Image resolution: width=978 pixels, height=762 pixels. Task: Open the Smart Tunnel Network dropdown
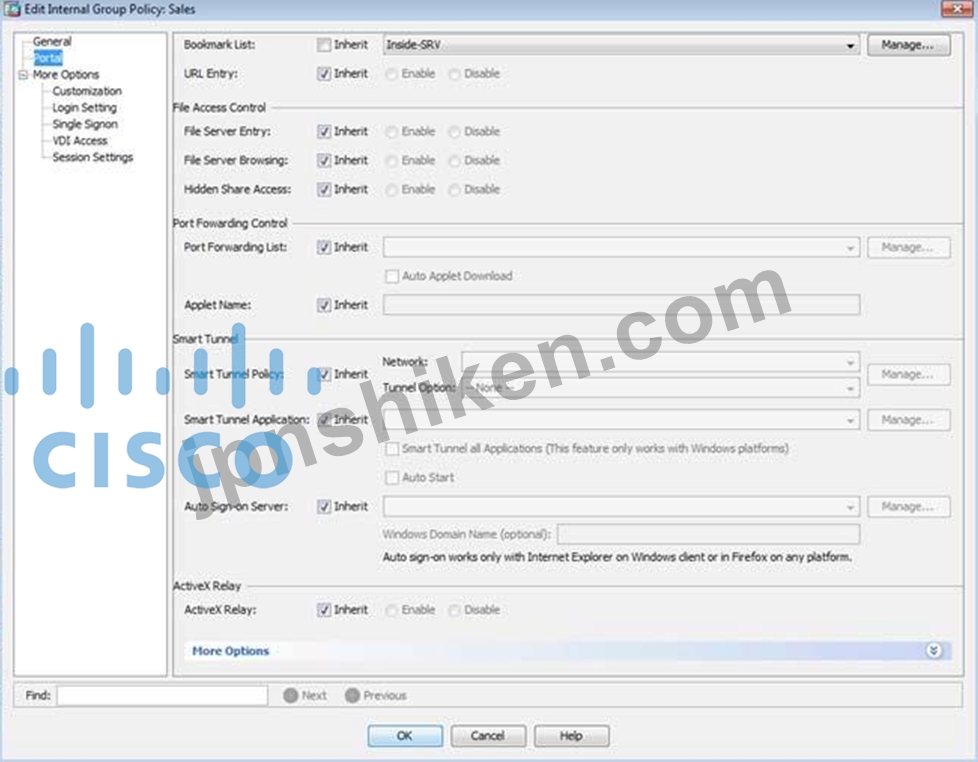coord(661,362)
